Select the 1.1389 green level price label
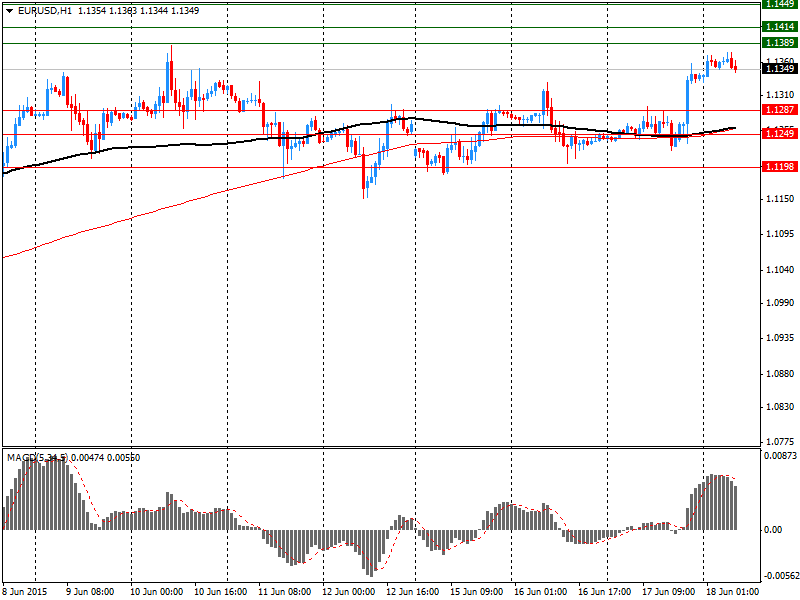This screenshot has width=800, height=600. (780, 43)
